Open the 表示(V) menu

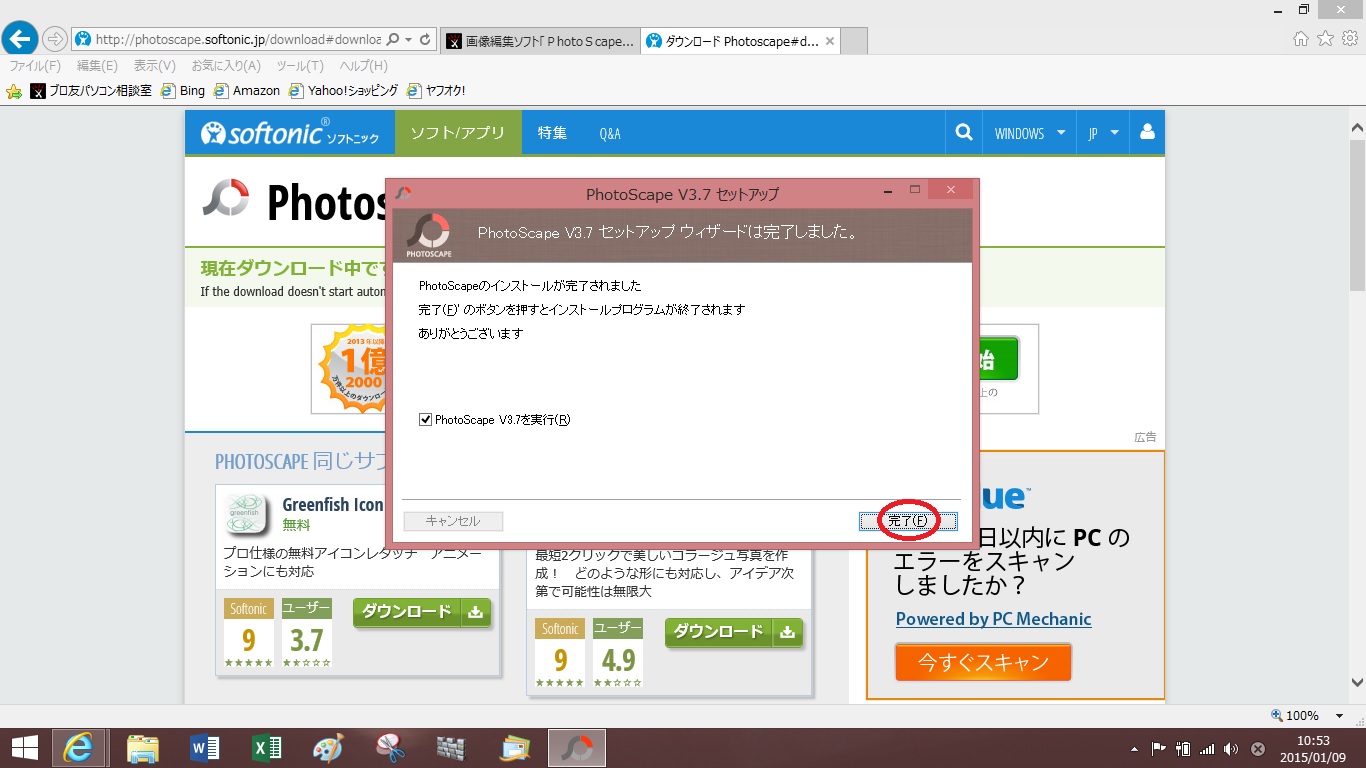pos(154,66)
